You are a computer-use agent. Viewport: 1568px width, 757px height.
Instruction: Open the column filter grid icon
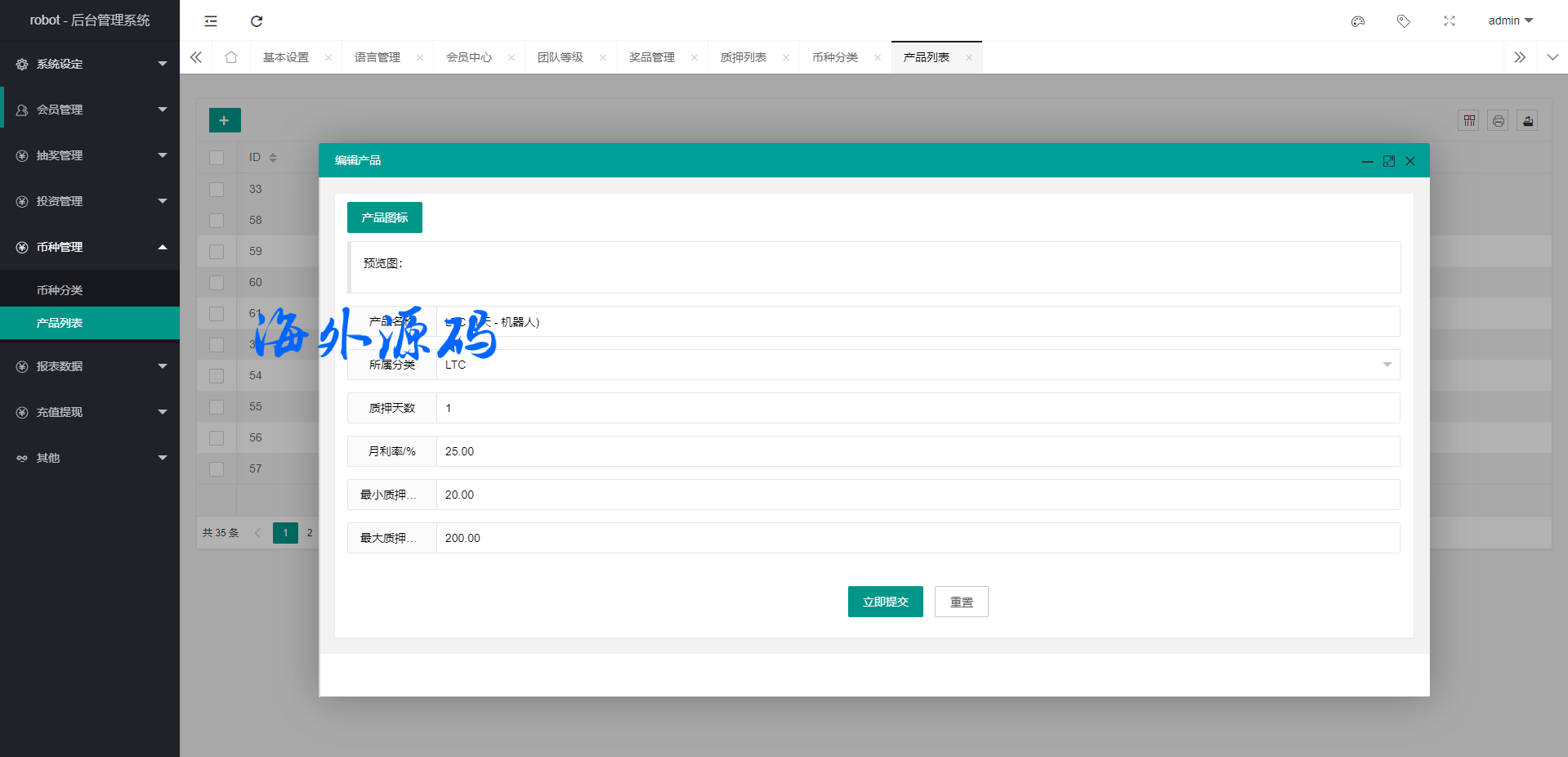coord(1468,121)
